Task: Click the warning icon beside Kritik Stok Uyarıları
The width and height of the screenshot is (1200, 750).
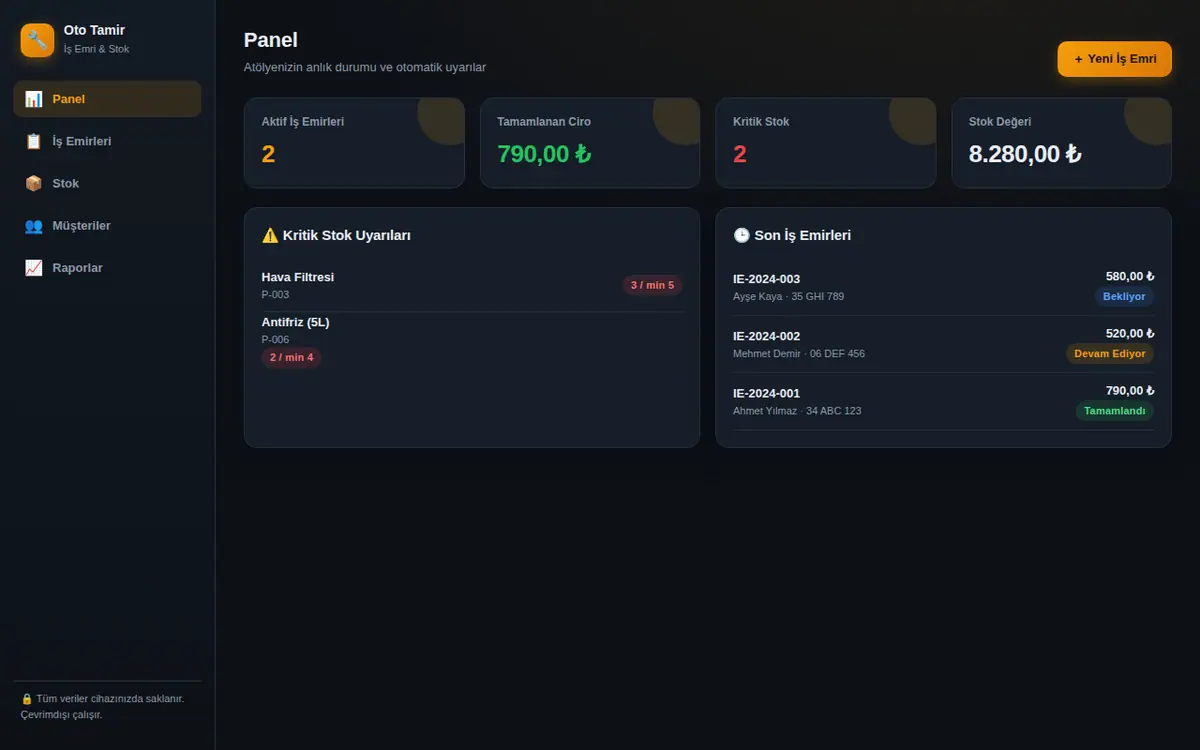Action: coord(270,235)
